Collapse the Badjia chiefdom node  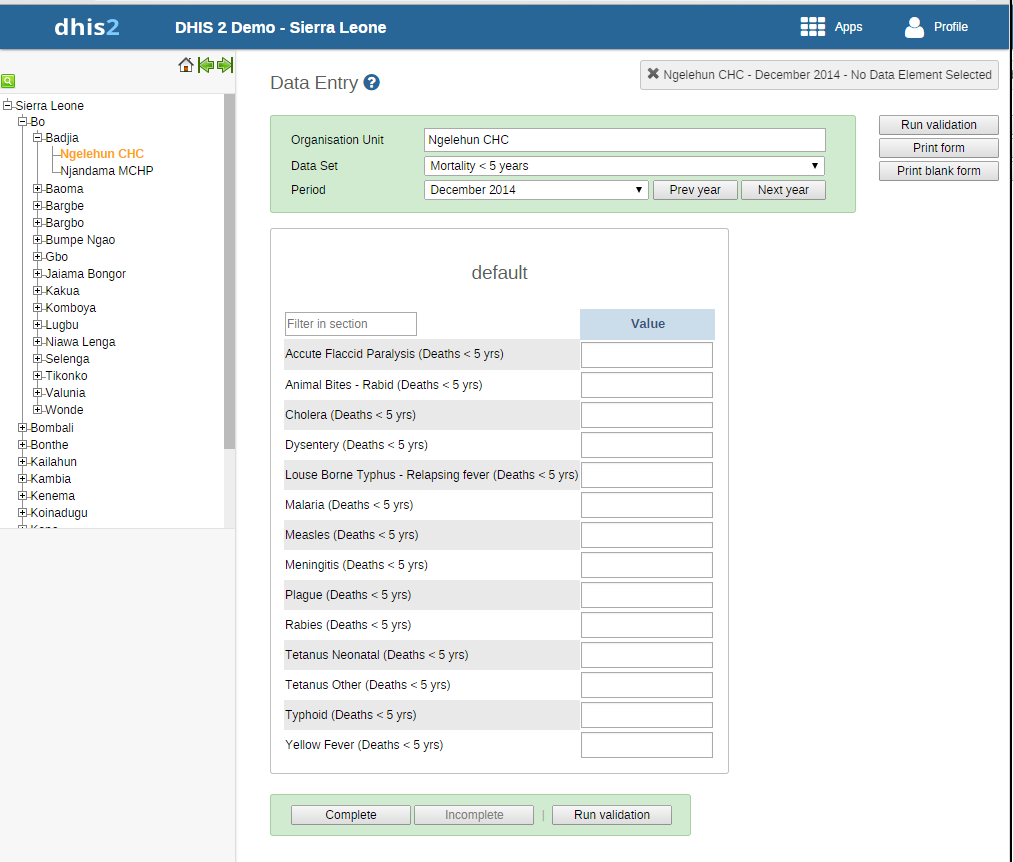(x=38, y=137)
